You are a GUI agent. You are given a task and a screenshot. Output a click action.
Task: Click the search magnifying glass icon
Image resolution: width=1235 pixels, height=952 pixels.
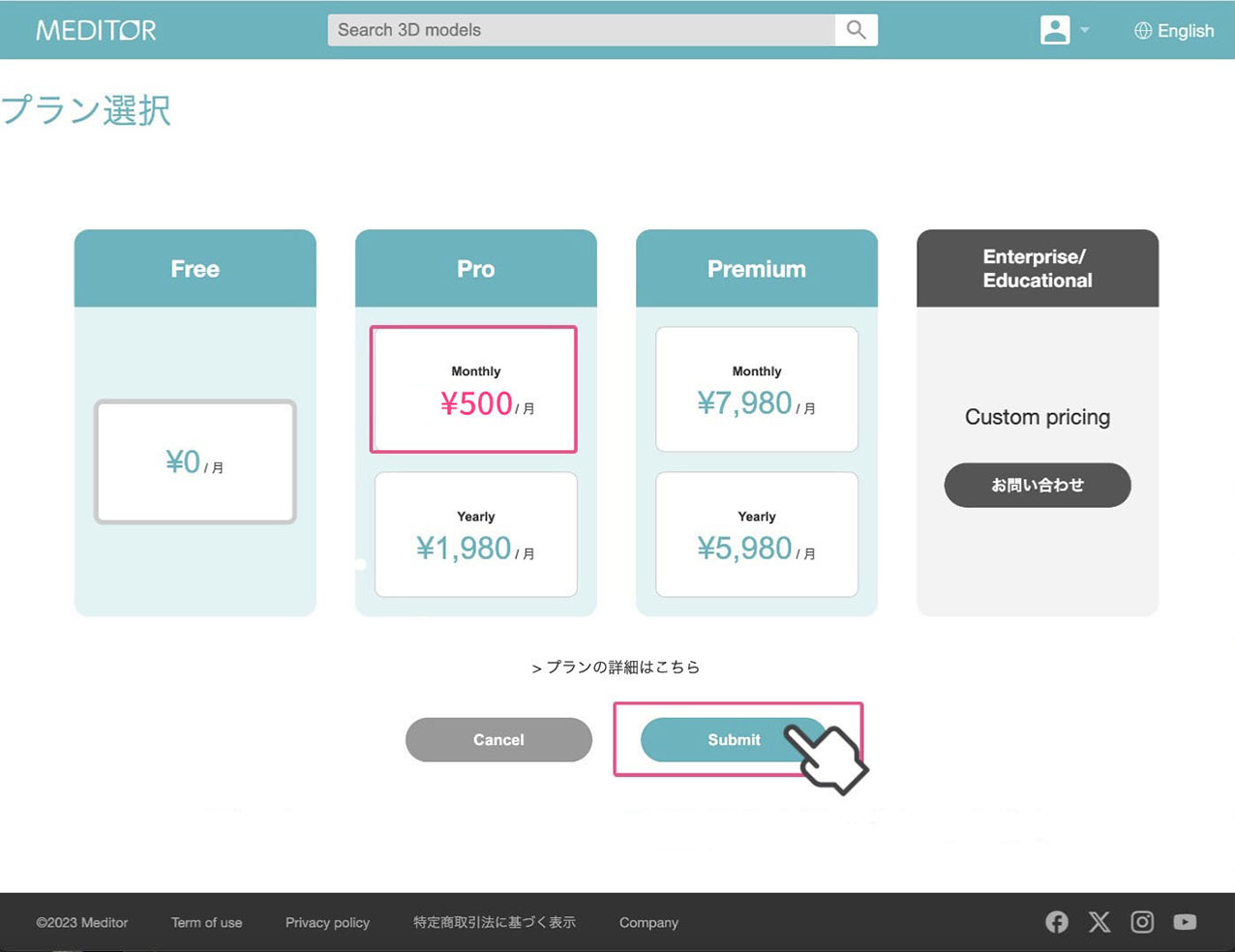tap(856, 30)
